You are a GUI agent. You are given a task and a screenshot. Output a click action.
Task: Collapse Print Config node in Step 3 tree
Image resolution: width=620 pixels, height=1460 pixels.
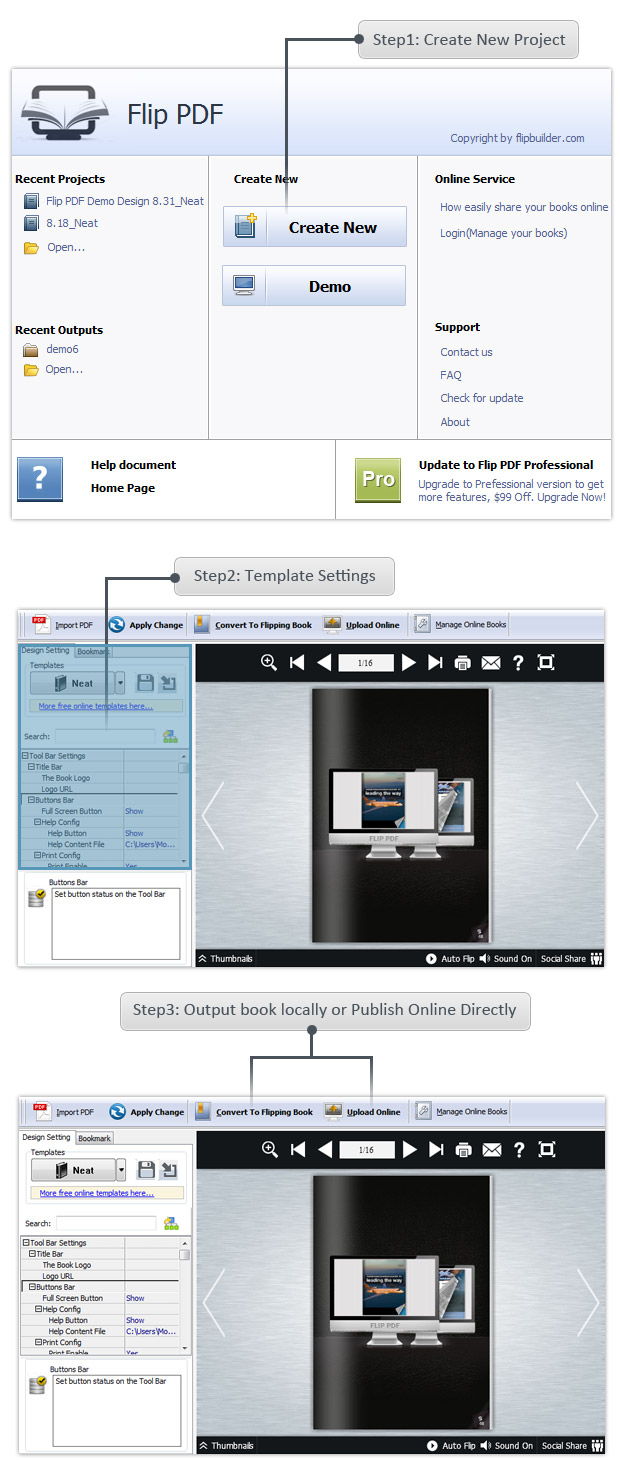click(x=38, y=1342)
